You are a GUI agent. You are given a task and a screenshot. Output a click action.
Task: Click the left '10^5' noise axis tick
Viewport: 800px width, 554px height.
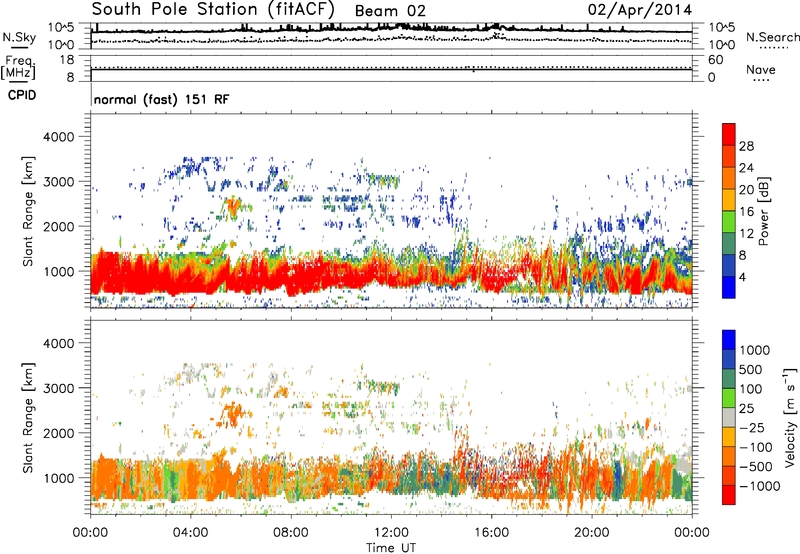tap(61, 28)
